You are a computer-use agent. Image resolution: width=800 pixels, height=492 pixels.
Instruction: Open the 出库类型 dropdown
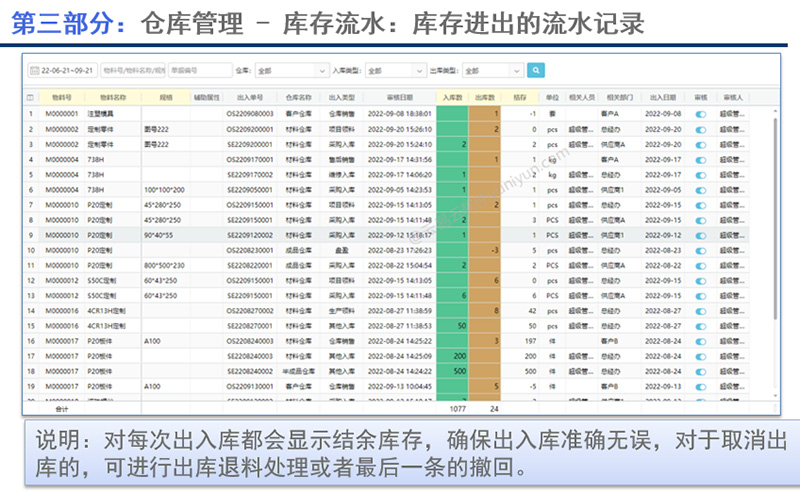click(x=493, y=70)
